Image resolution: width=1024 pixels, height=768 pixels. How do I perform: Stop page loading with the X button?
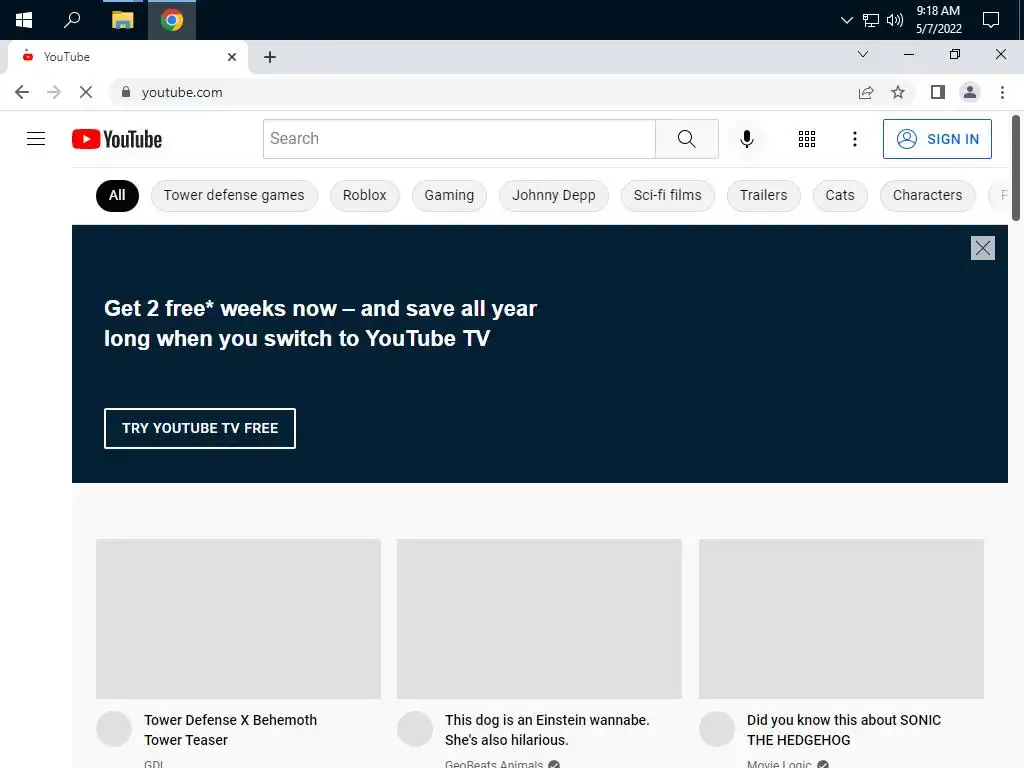[x=86, y=92]
